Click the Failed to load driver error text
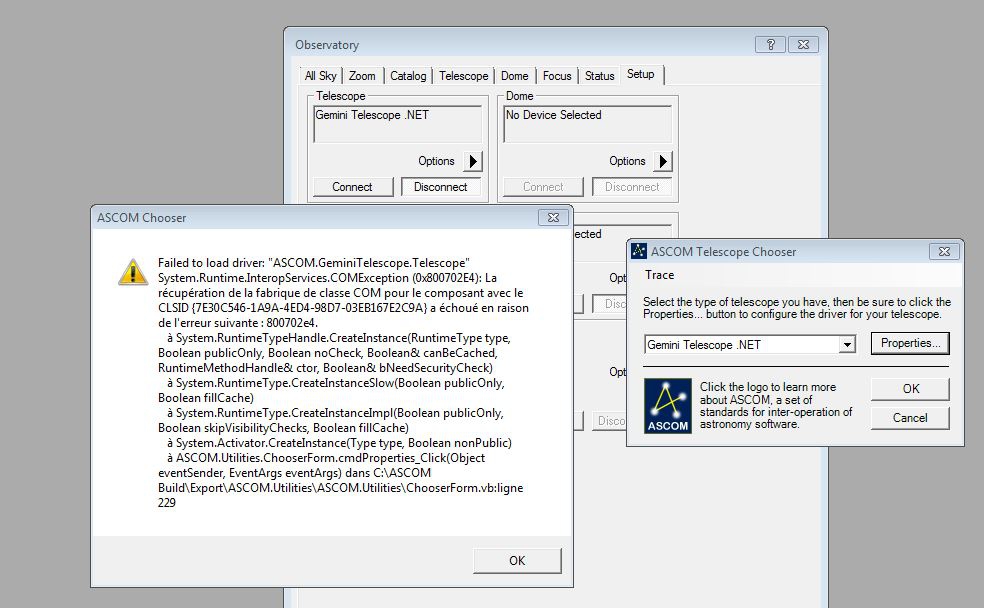Screen dimensions: 984x608 coord(314,263)
